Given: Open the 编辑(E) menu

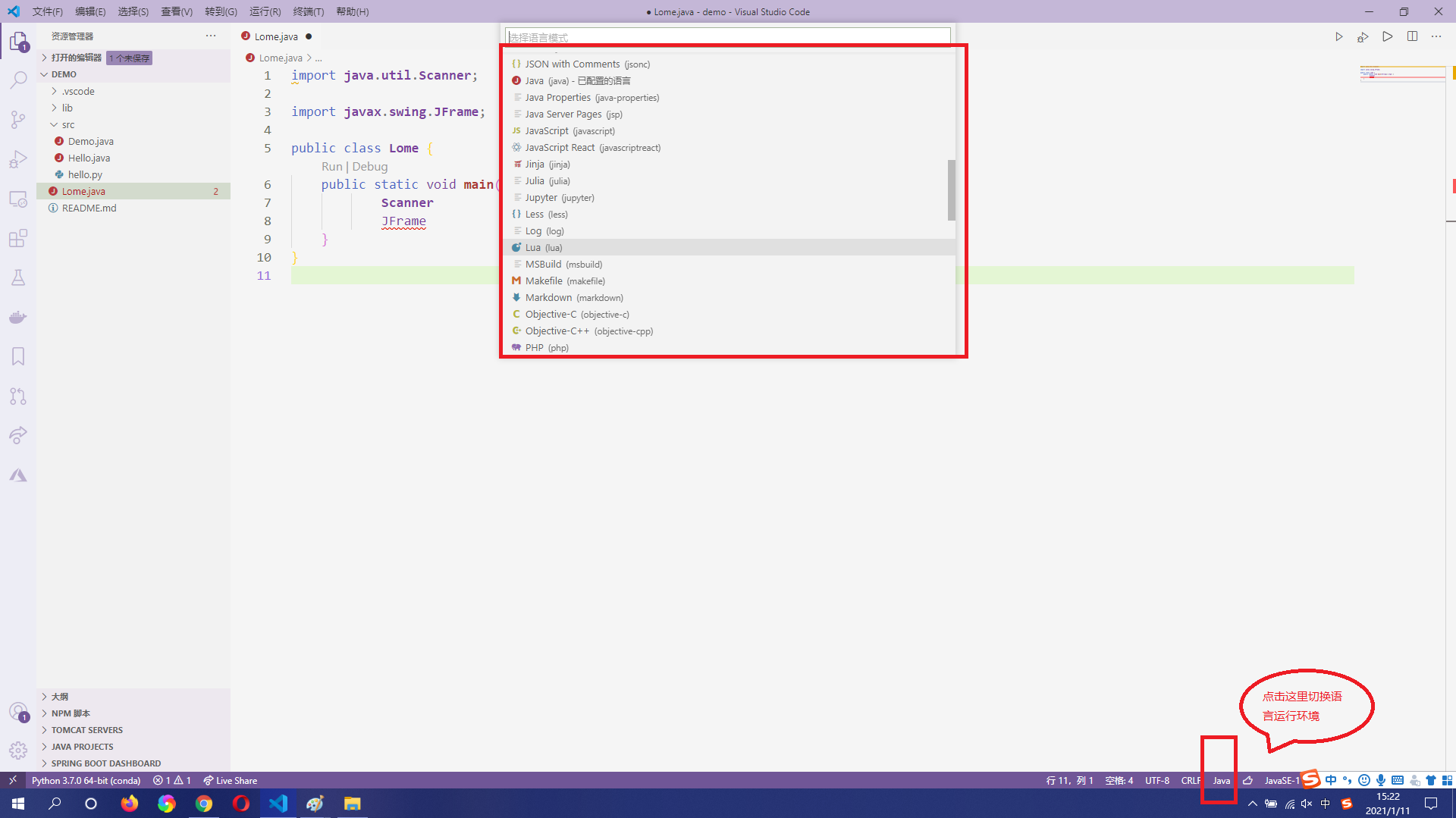Looking at the screenshot, I should pos(90,11).
